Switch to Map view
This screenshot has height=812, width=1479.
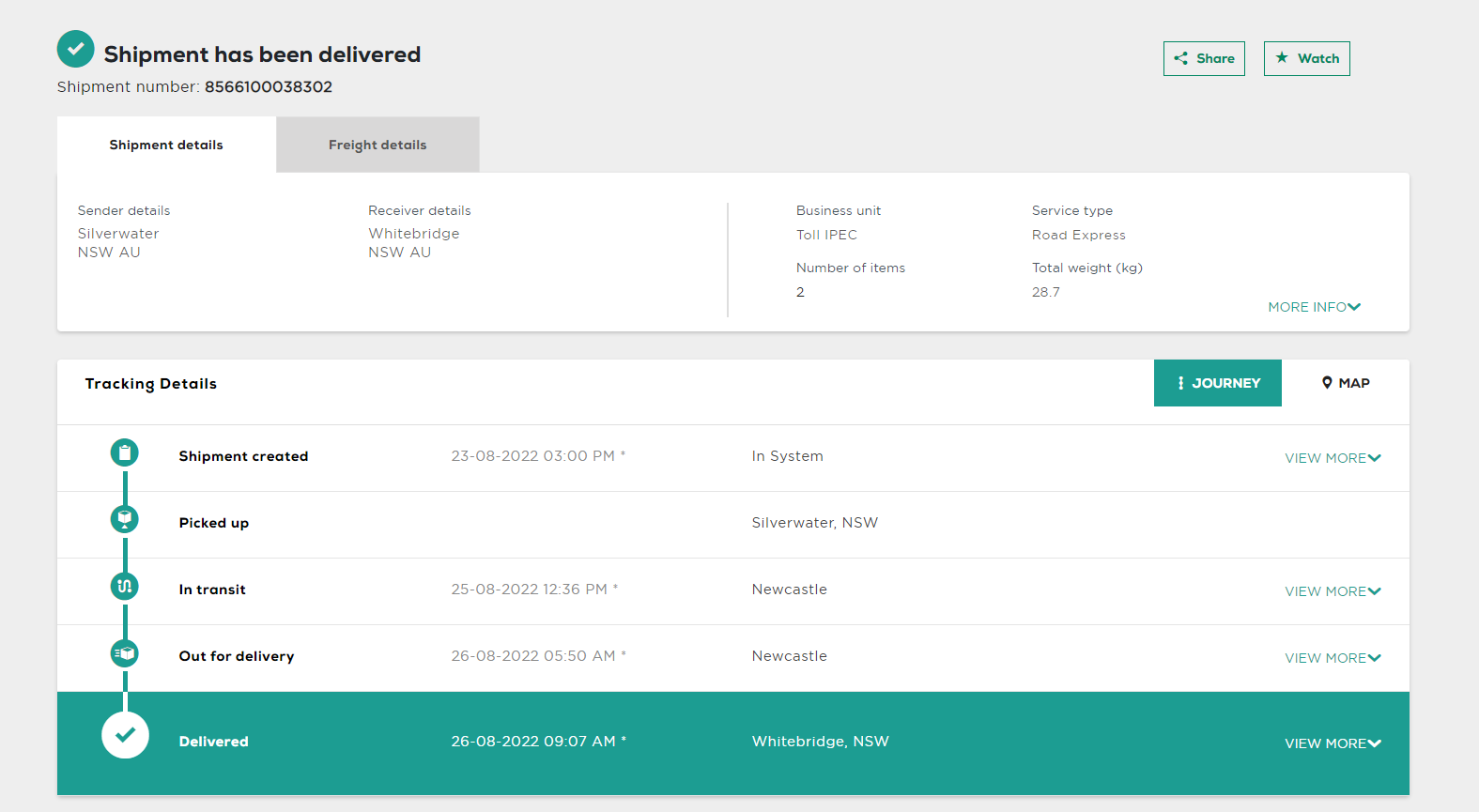point(1345,383)
